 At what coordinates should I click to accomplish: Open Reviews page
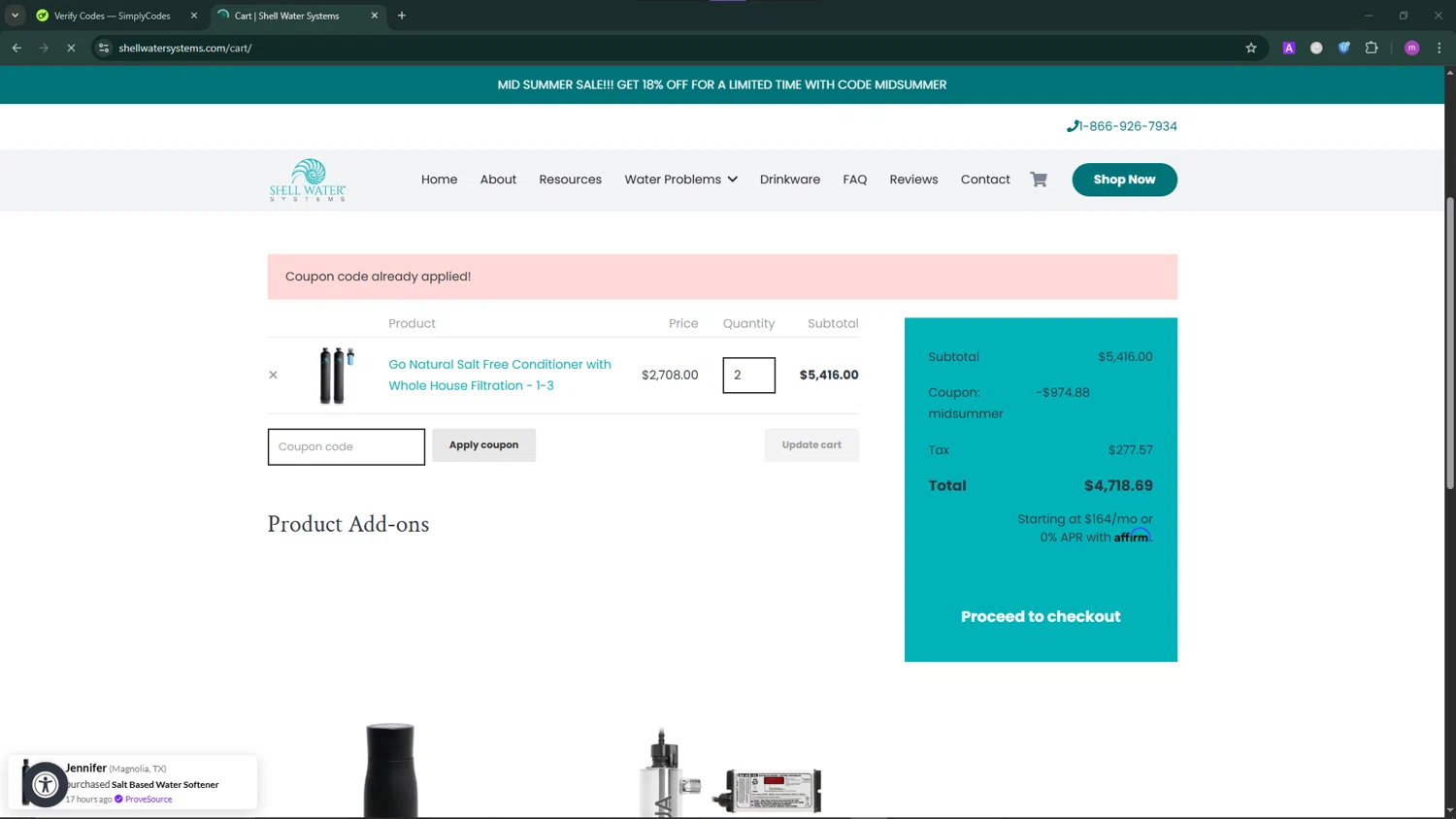[x=913, y=180]
